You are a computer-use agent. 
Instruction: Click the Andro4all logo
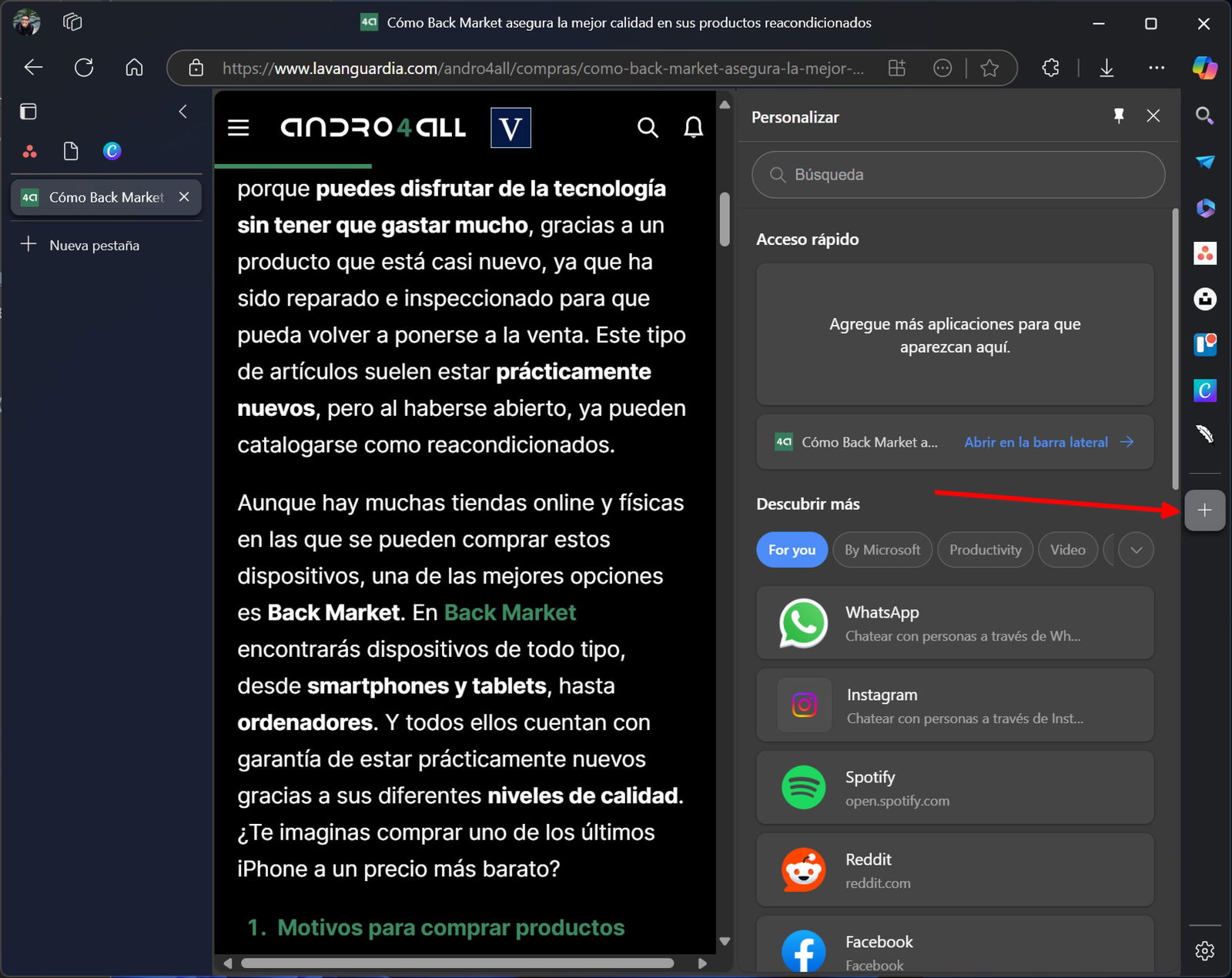pyautogui.click(x=373, y=127)
